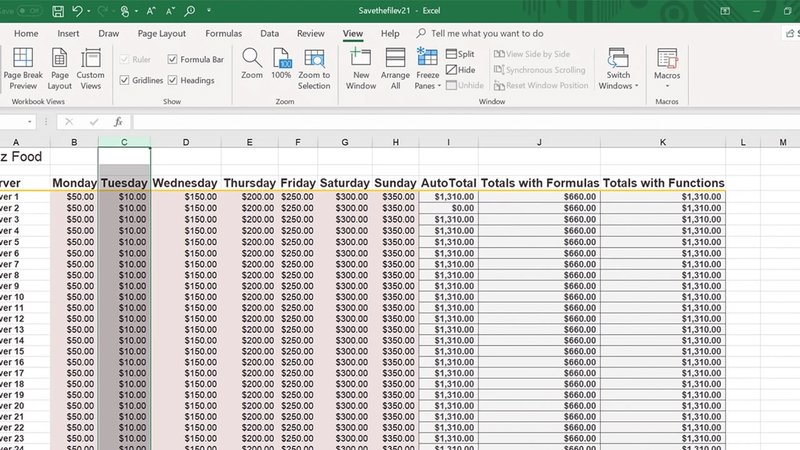Click the Zoom magnifier icon

click(x=252, y=59)
